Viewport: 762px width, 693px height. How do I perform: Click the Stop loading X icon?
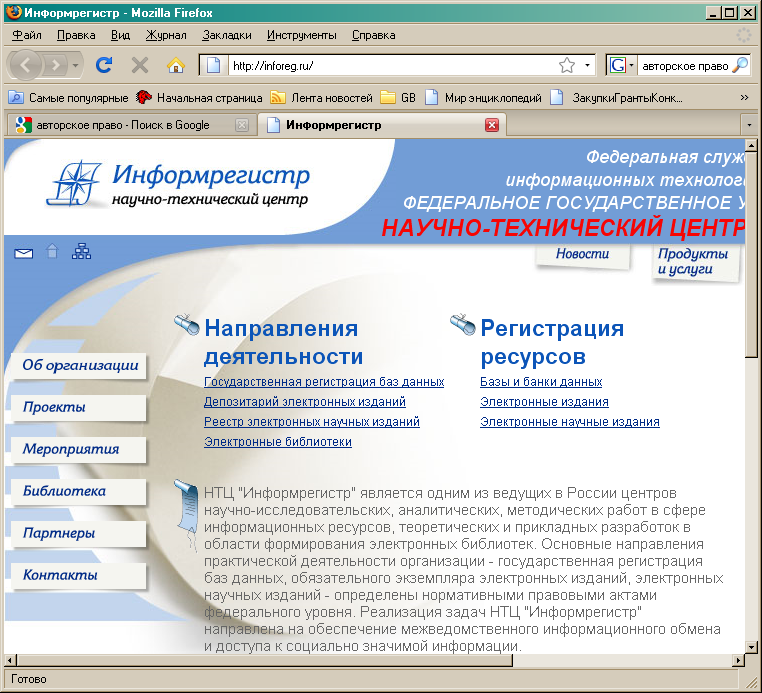tap(140, 65)
